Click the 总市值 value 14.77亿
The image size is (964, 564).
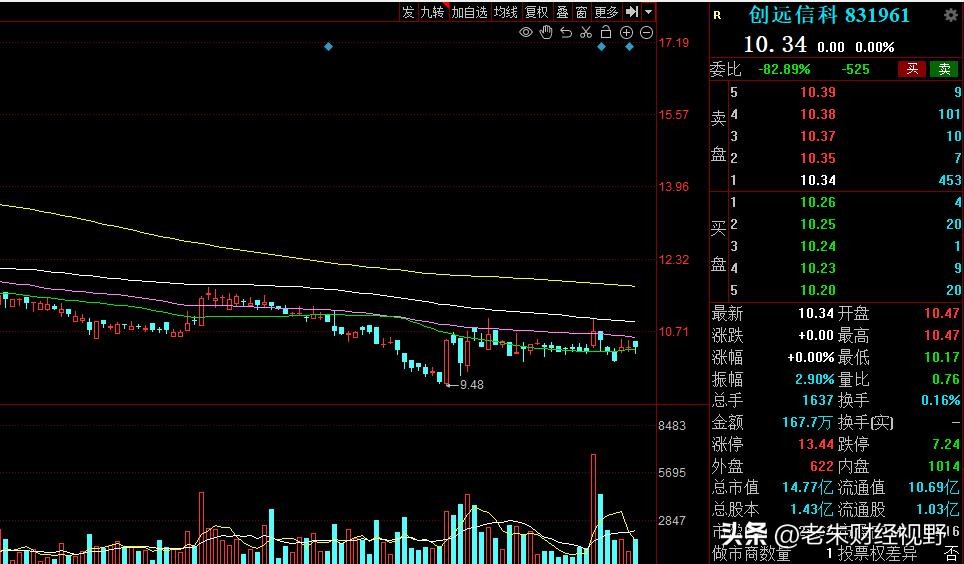coord(807,488)
